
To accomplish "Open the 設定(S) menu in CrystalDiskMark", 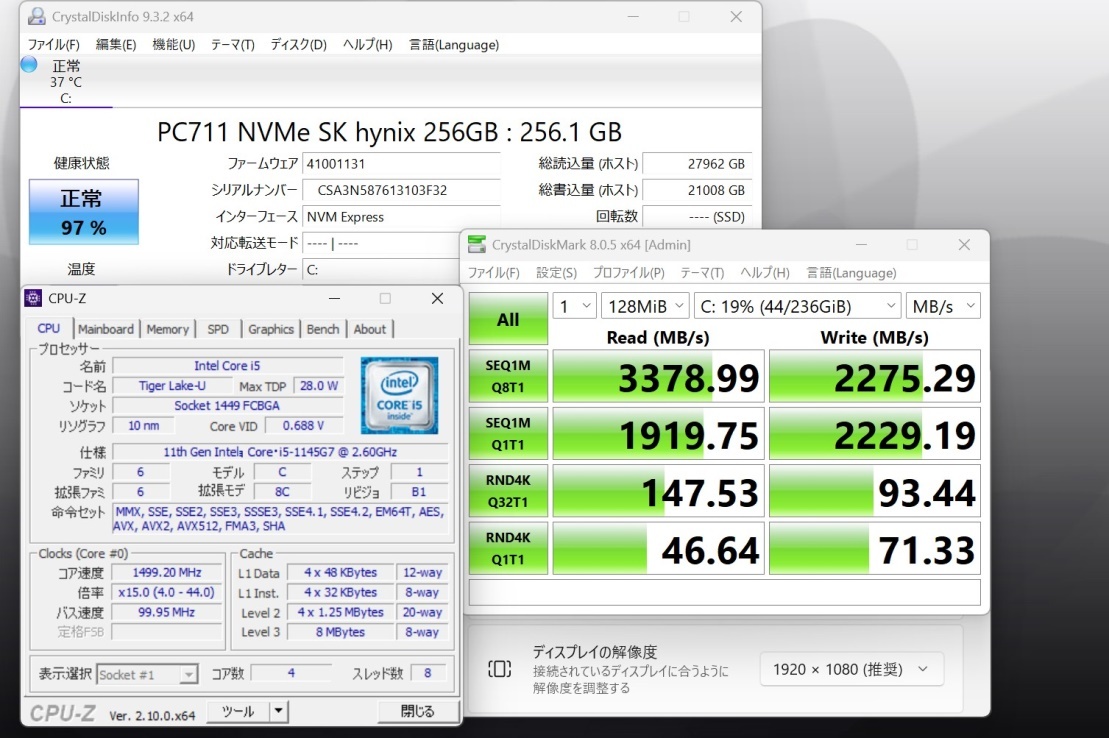I will pos(556,272).
